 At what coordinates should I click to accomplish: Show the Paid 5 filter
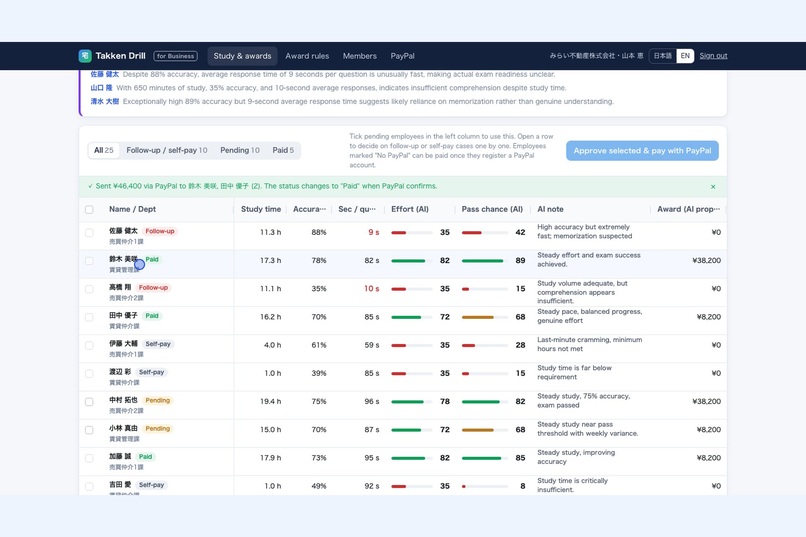(x=283, y=150)
